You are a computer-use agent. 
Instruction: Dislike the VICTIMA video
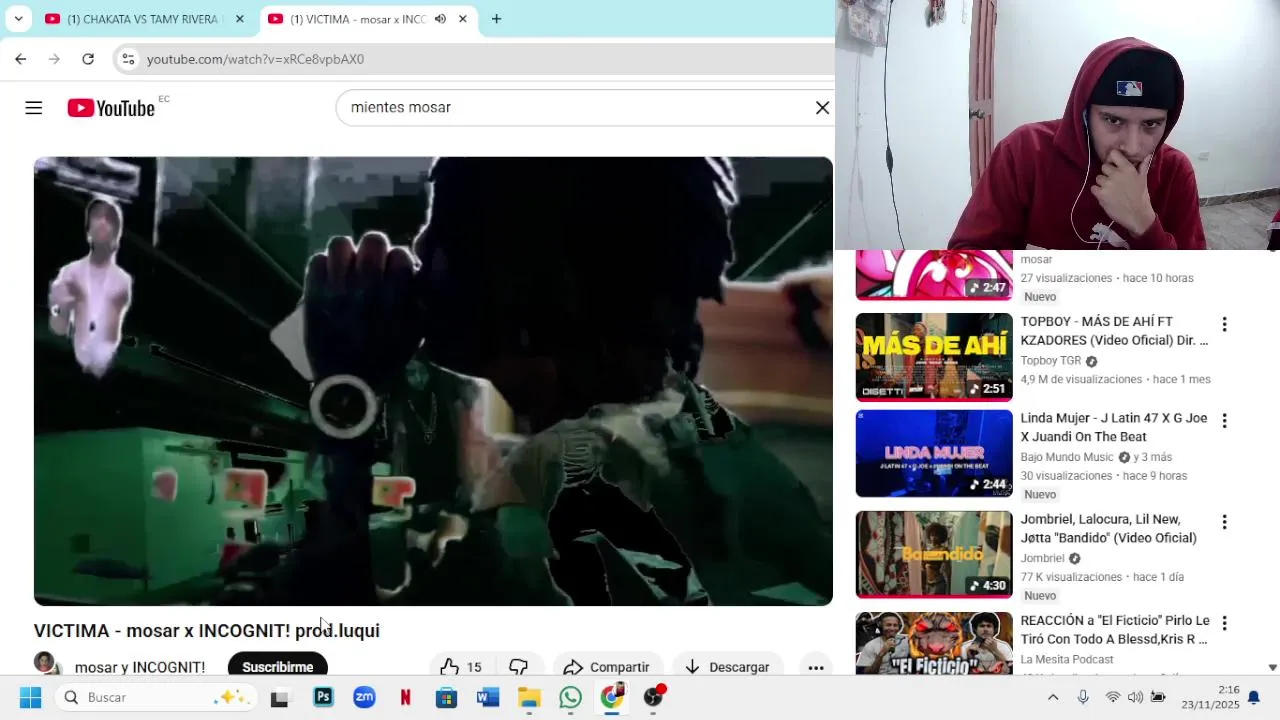click(518, 666)
